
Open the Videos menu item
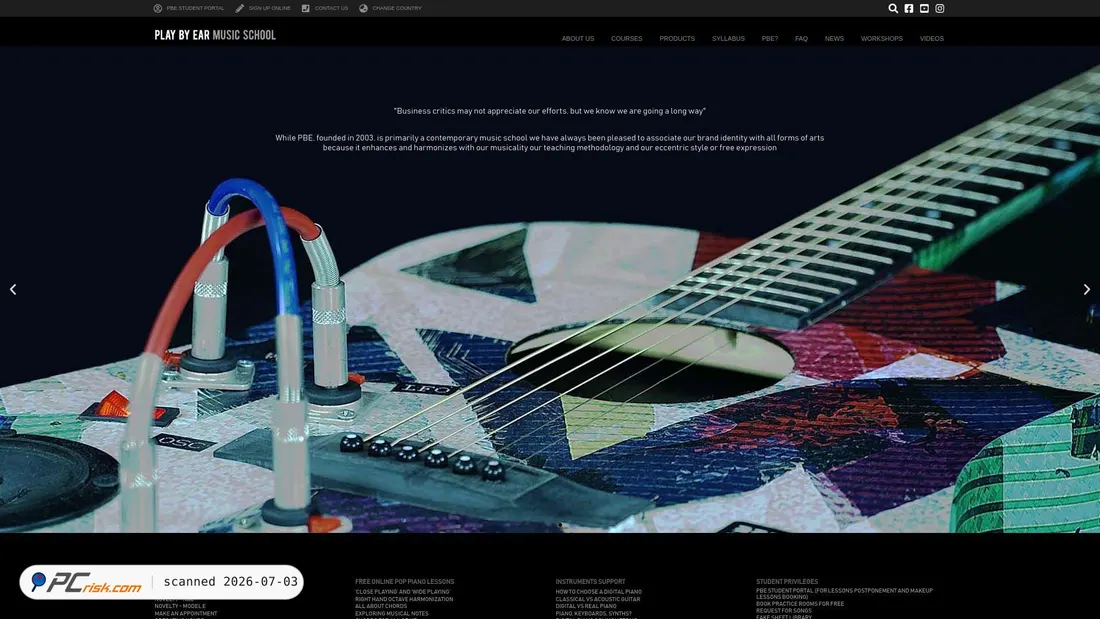(932, 39)
